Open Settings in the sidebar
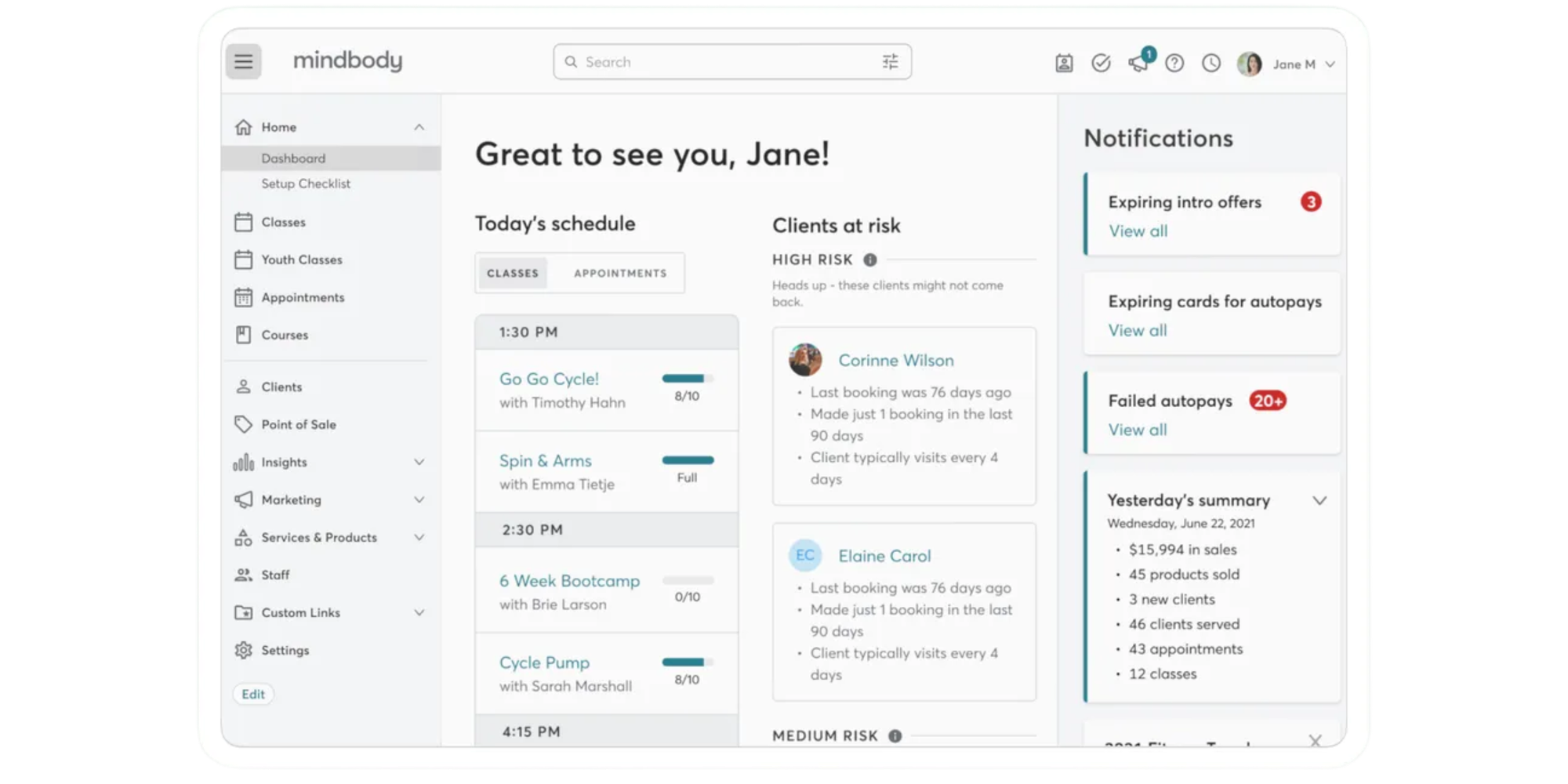1568x784 pixels. tap(285, 650)
